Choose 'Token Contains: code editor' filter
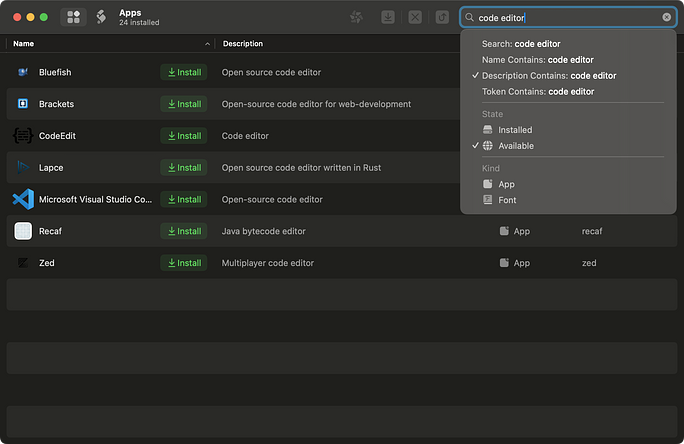The width and height of the screenshot is (684, 444). pos(538,92)
